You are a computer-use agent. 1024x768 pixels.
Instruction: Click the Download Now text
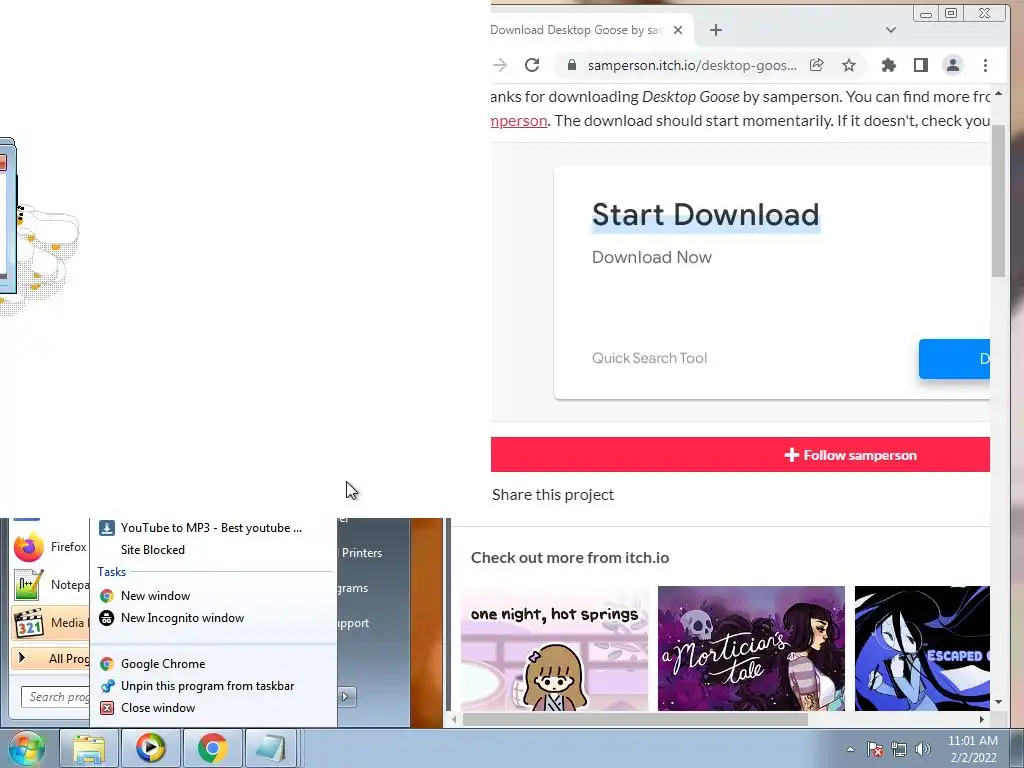(x=652, y=257)
